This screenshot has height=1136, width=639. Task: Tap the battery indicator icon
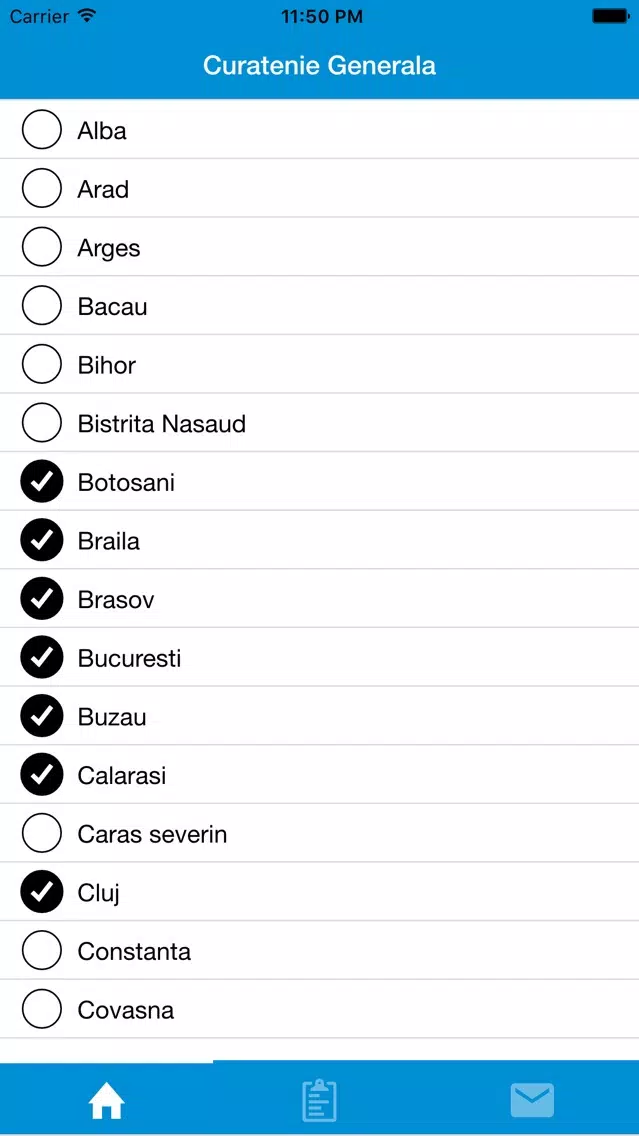pos(609,16)
